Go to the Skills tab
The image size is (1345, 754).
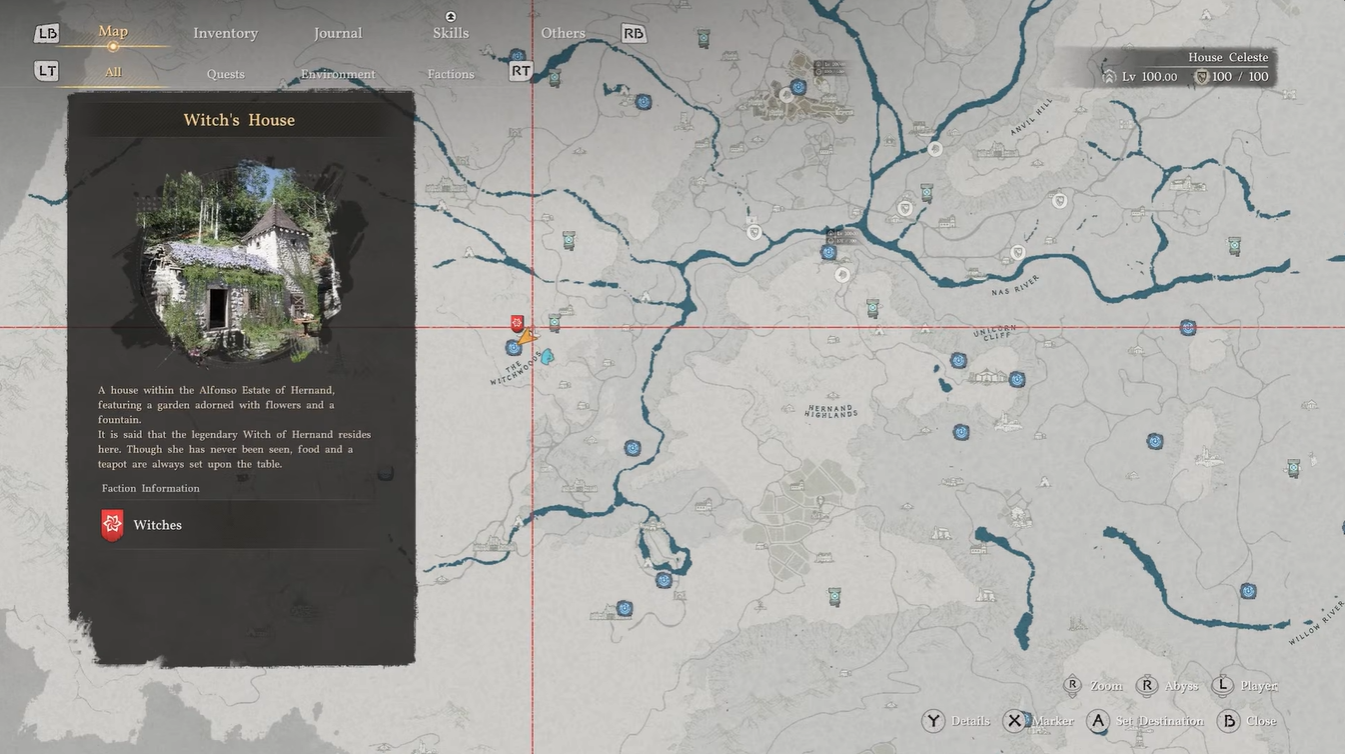click(450, 33)
